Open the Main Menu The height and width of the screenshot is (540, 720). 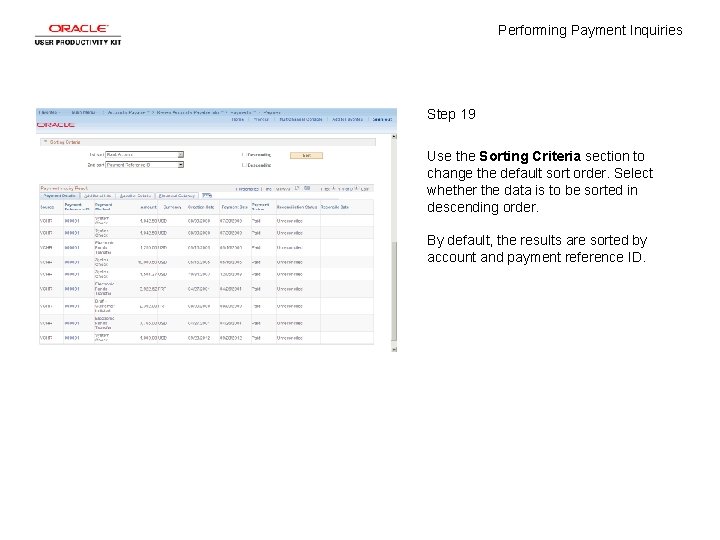click(x=84, y=112)
